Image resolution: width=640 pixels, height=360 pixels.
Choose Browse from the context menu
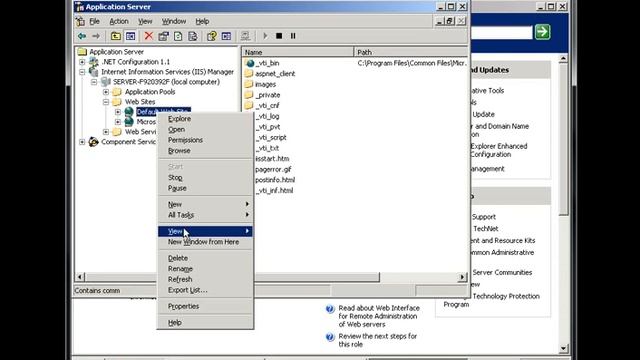coord(205,151)
